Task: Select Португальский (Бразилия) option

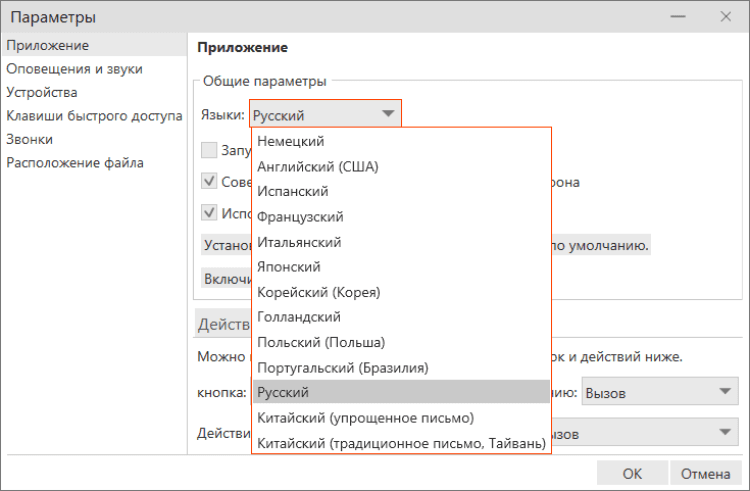Action: click(x=342, y=367)
